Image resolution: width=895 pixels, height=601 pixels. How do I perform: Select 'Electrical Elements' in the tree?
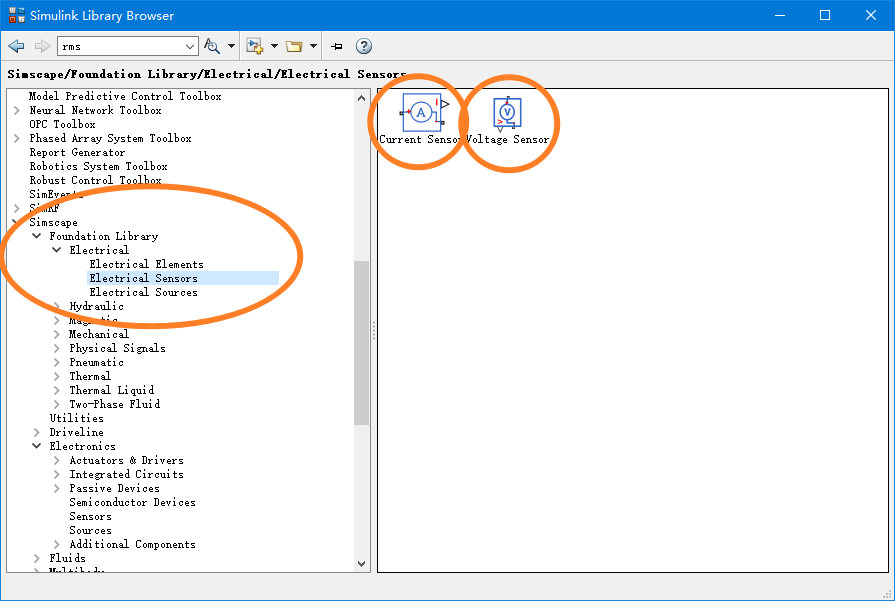(146, 264)
